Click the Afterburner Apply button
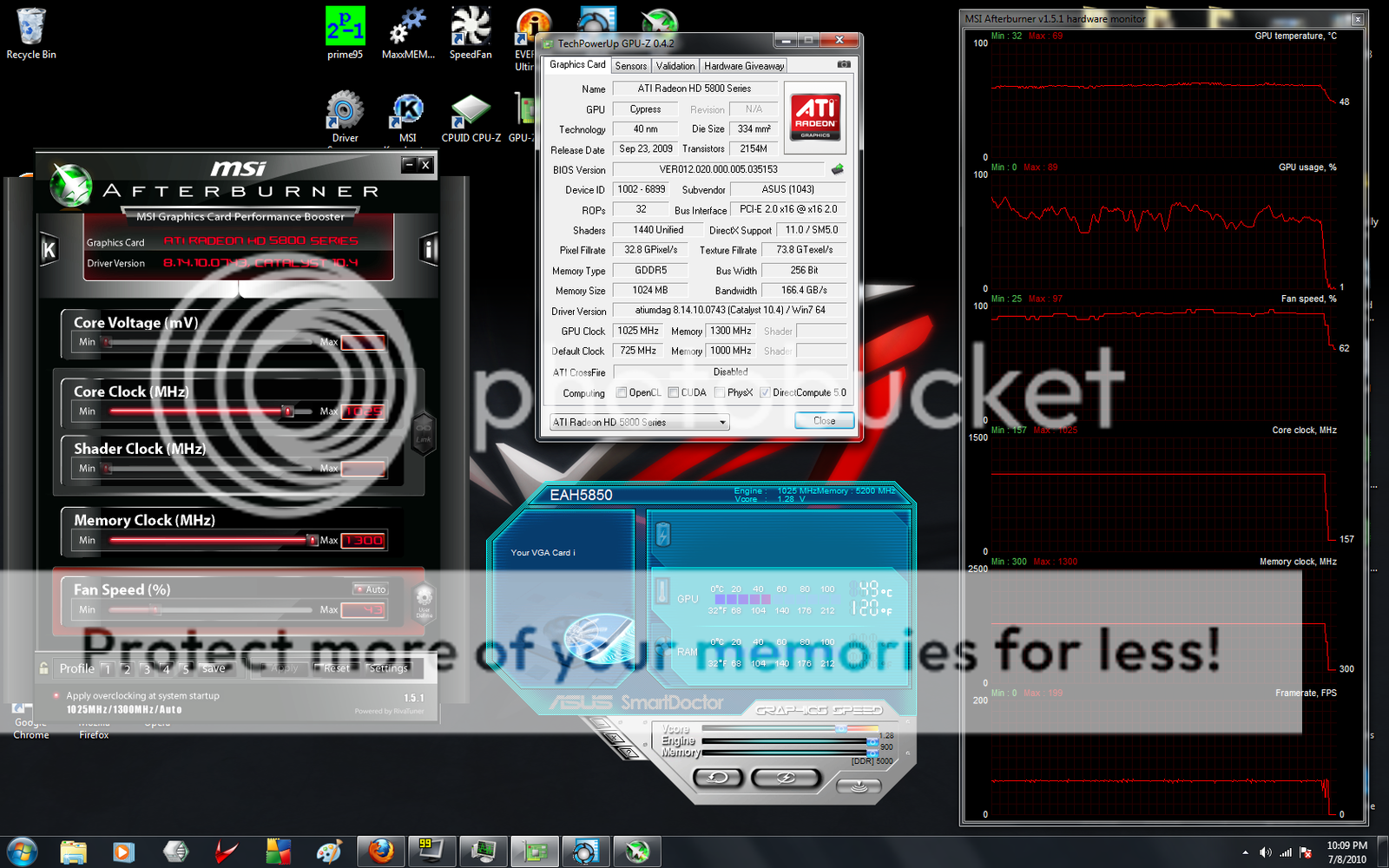Image resolution: width=1389 pixels, height=868 pixels. pyautogui.click(x=285, y=668)
